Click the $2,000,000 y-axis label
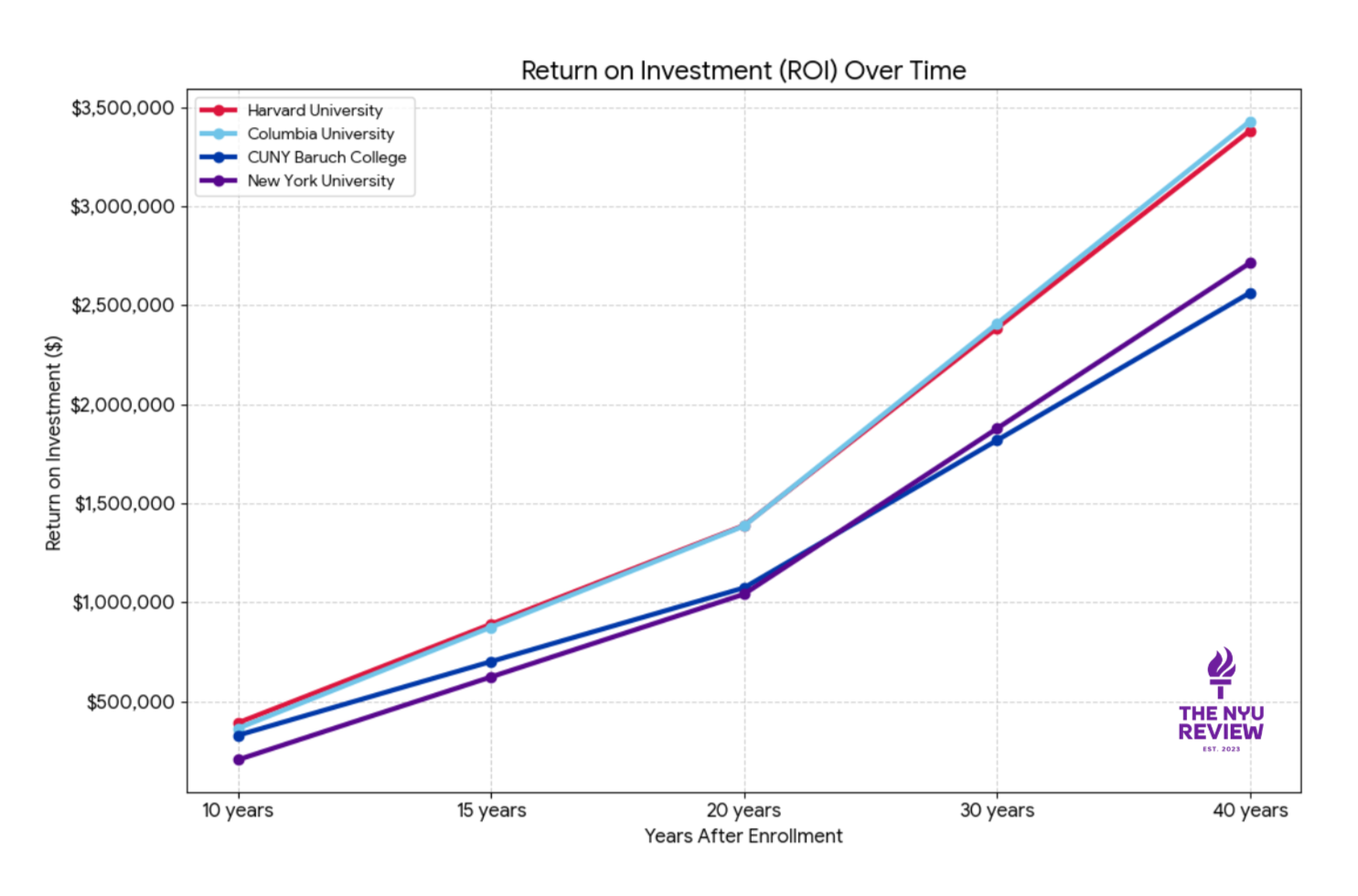 coord(123,405)
